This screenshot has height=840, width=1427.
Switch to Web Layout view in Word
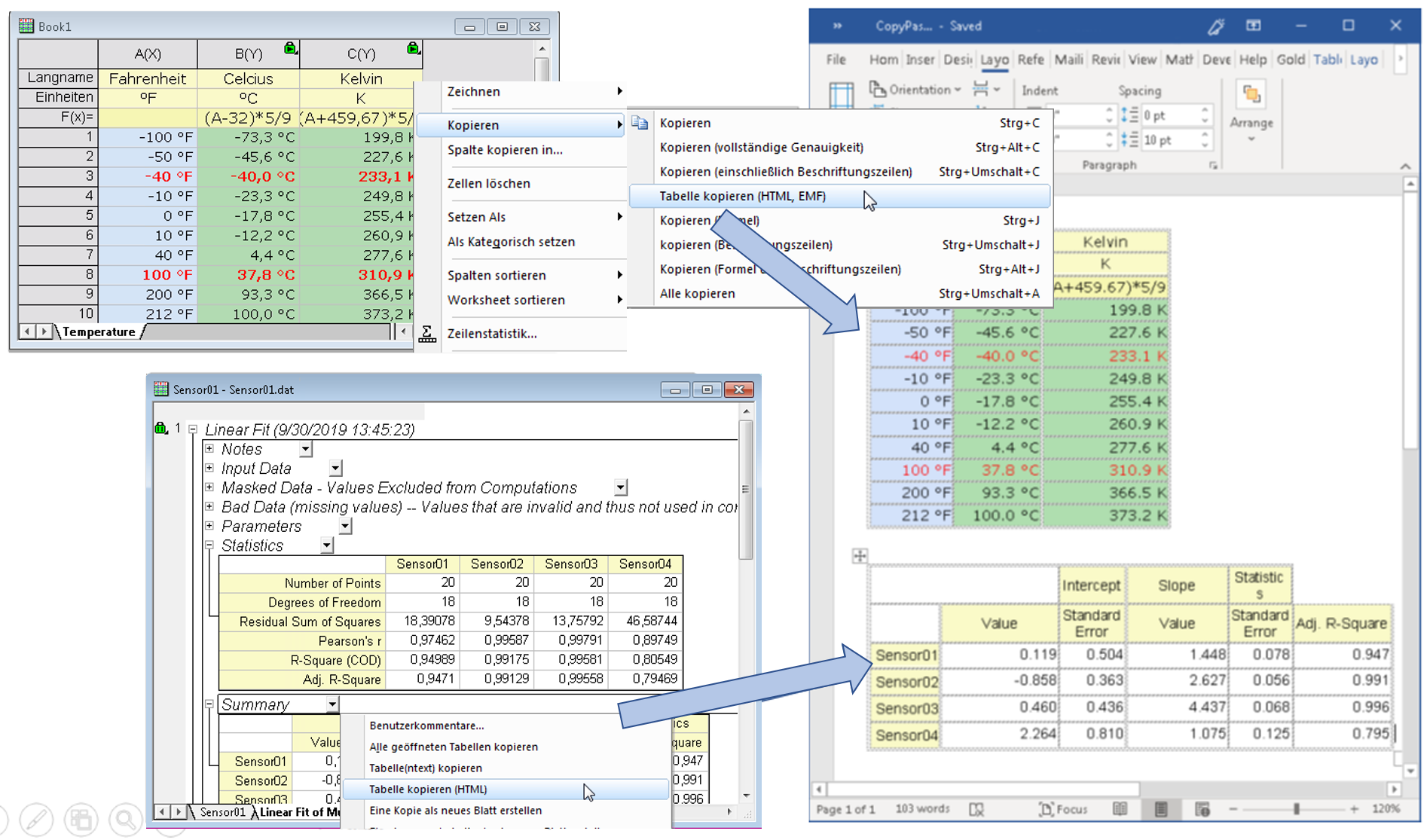(1202, 809)
